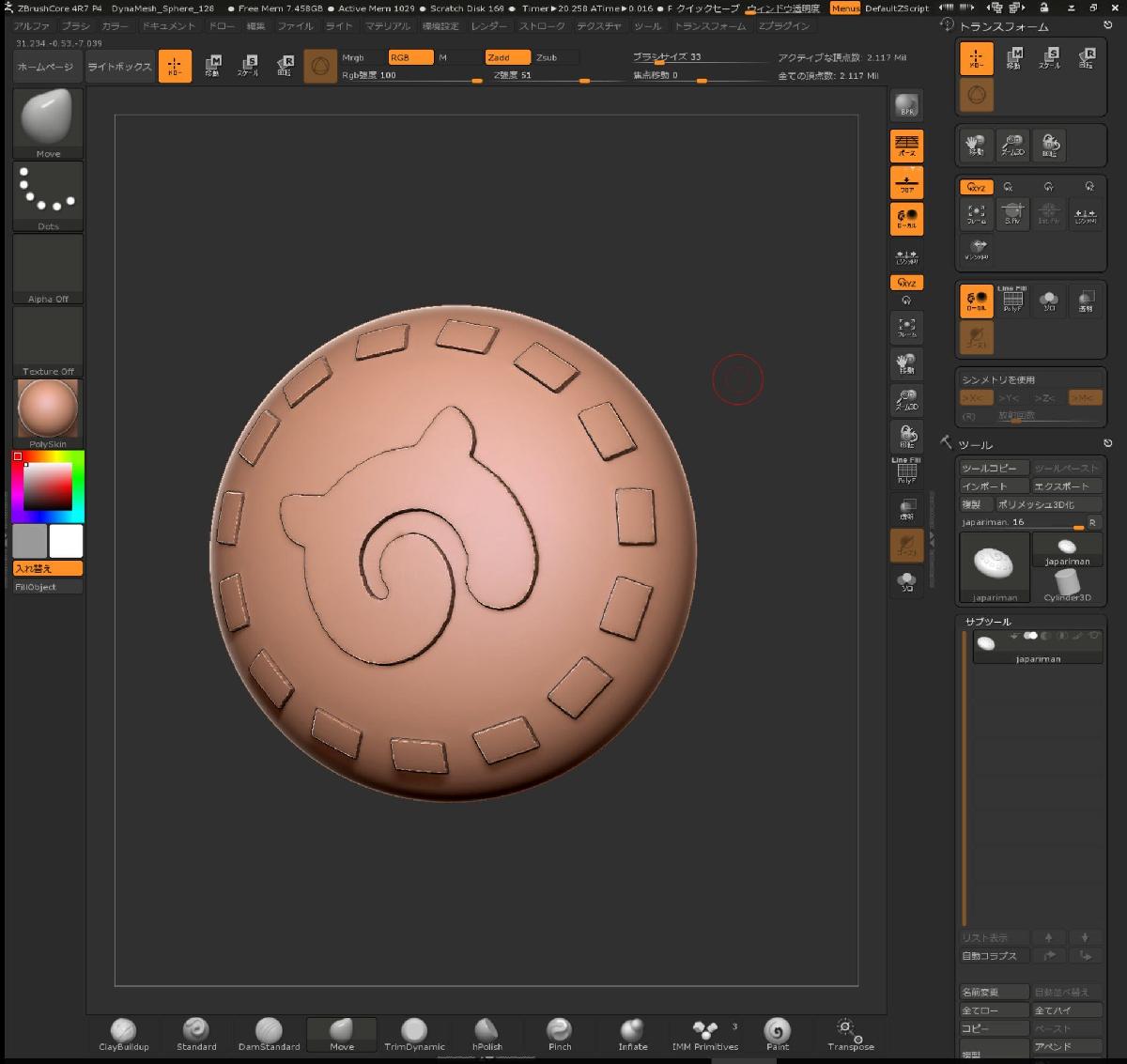Image resolution: width=1127 pixels, height=1064 pixels.
Task: Toggle Y-axis symmetry button
Action: pos(1009,398)
